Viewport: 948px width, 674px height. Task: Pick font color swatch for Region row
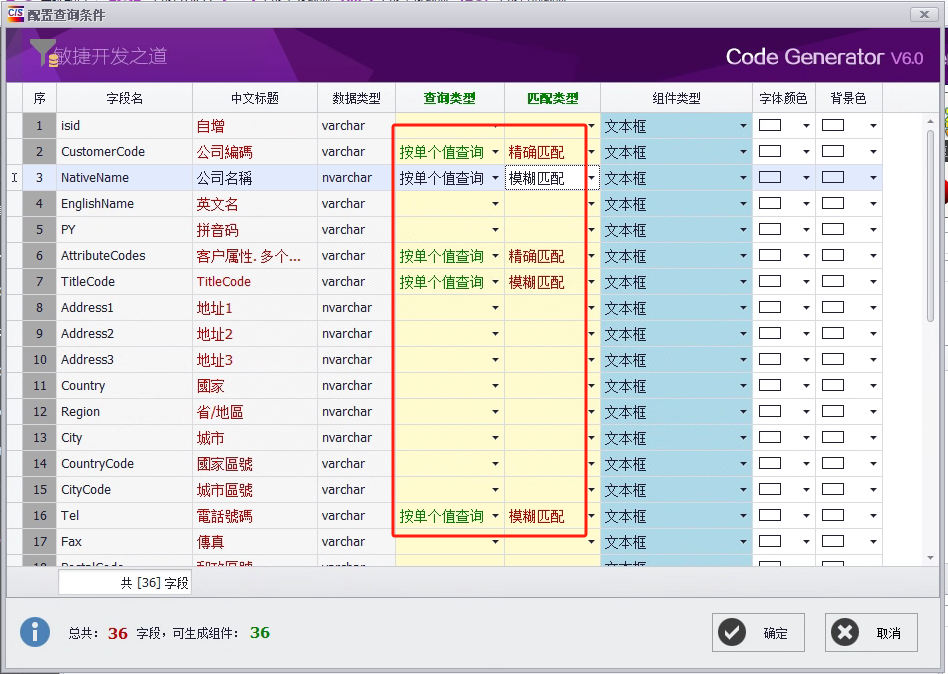[x=770, y=411]
